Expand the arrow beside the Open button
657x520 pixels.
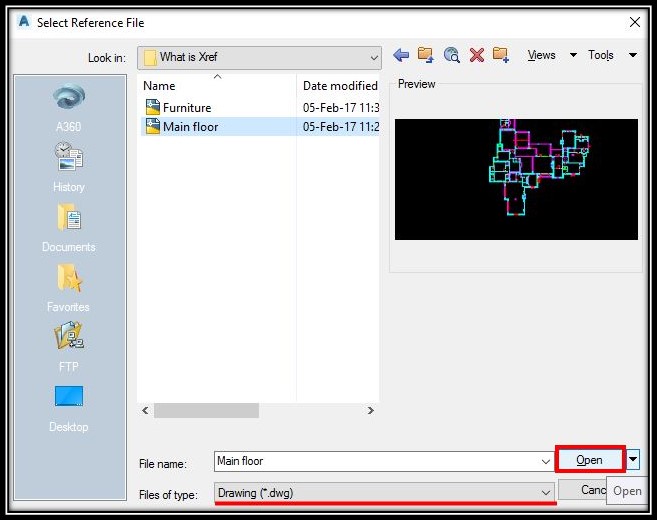[633, 459]
